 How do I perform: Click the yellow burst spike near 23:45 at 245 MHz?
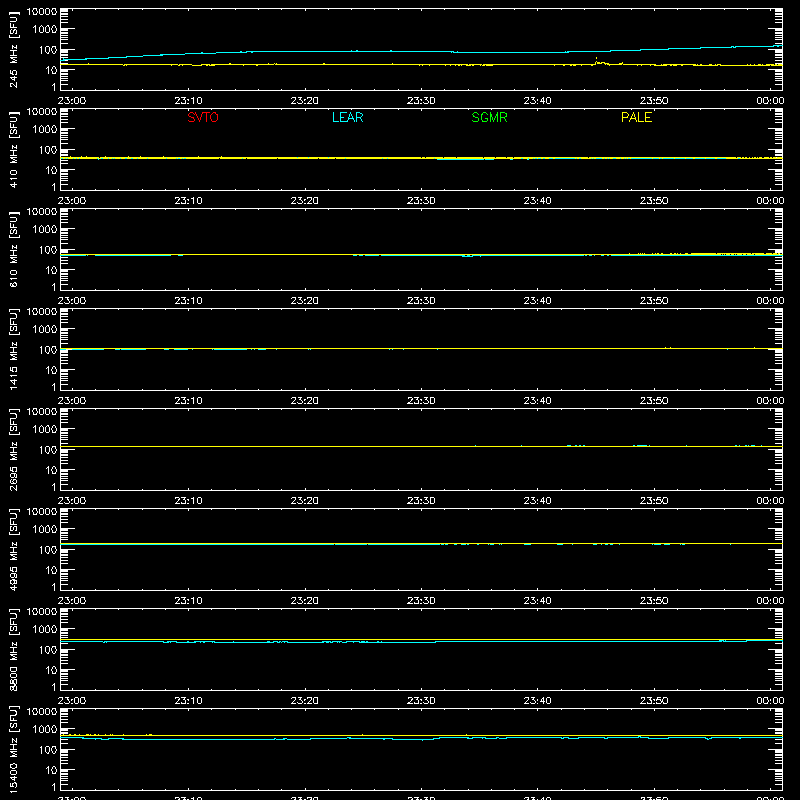[596, 60]
